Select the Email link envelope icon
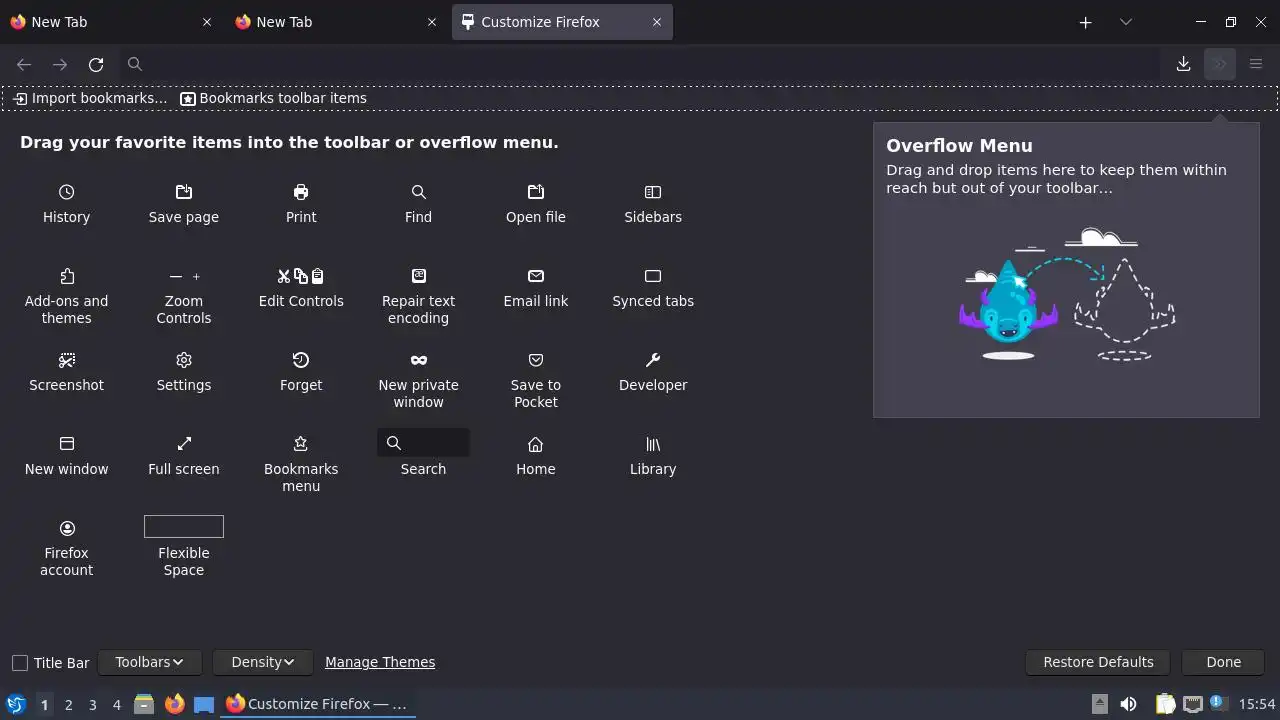 click(536, 276)
